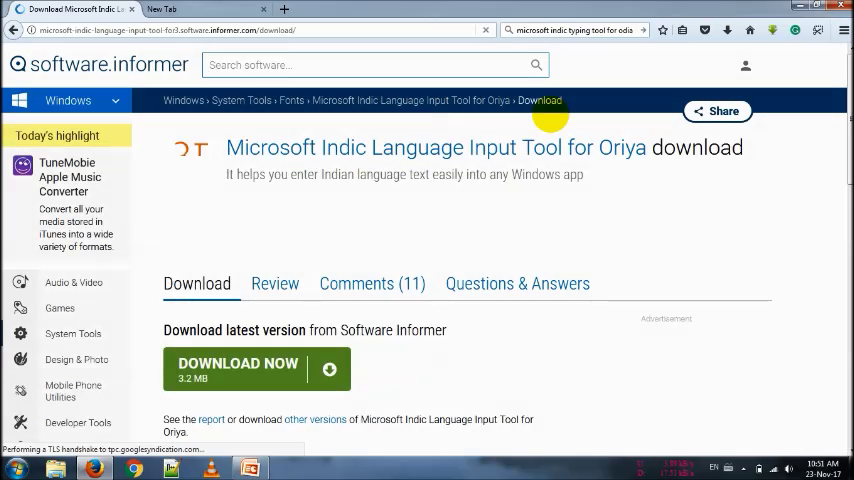This screenshot has height=480, width=854.
Task: Open Mobile Phone Utilities category icon
Action: point(21,391)
